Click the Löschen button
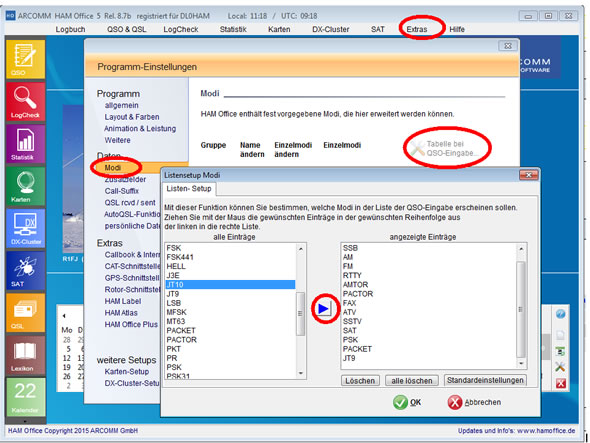 [360, 381]
